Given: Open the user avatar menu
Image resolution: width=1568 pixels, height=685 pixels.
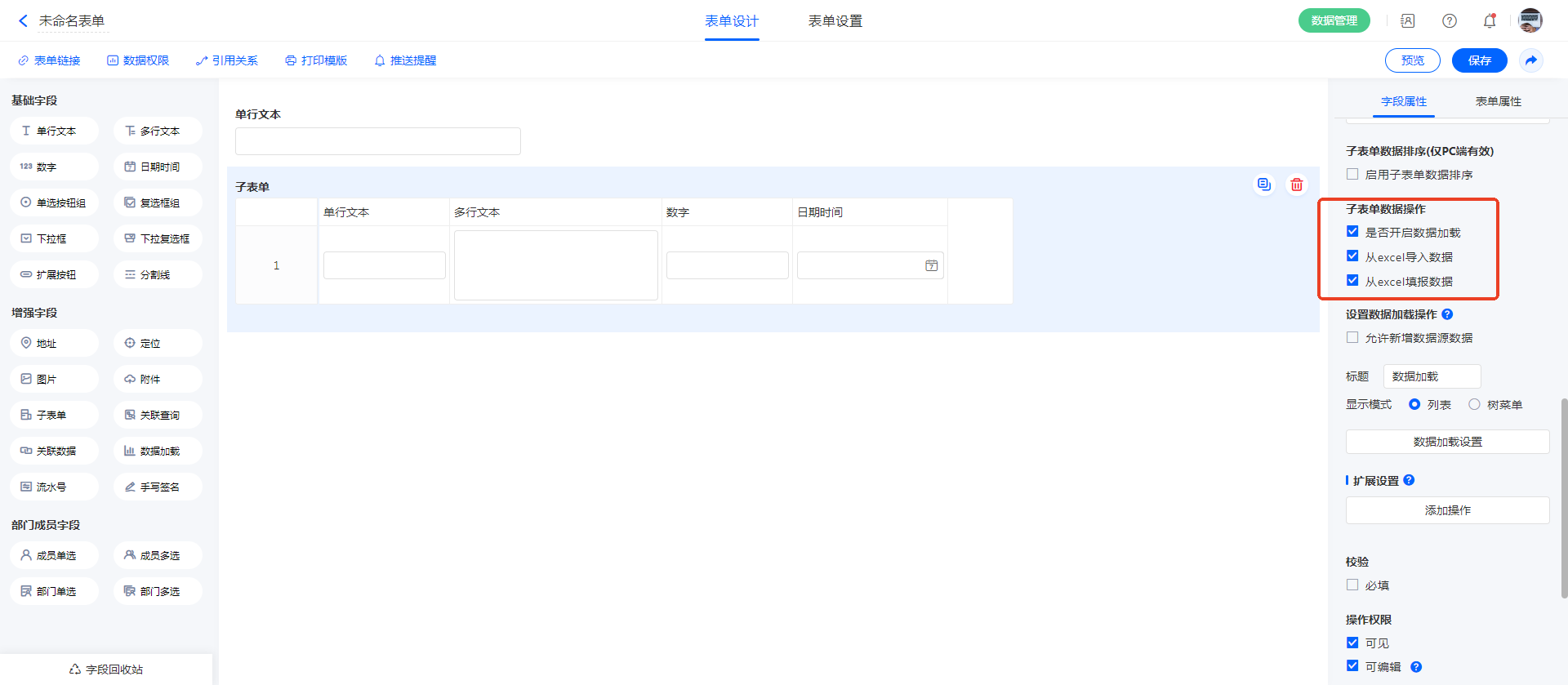Looking at the screenshot, I should [x=1530, y=21].
